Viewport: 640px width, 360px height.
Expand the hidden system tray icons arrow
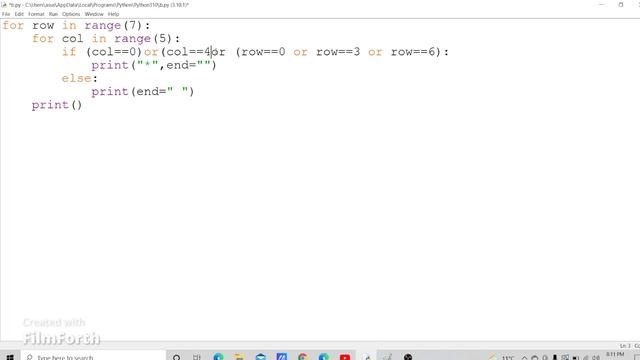(x=524, y=358)
